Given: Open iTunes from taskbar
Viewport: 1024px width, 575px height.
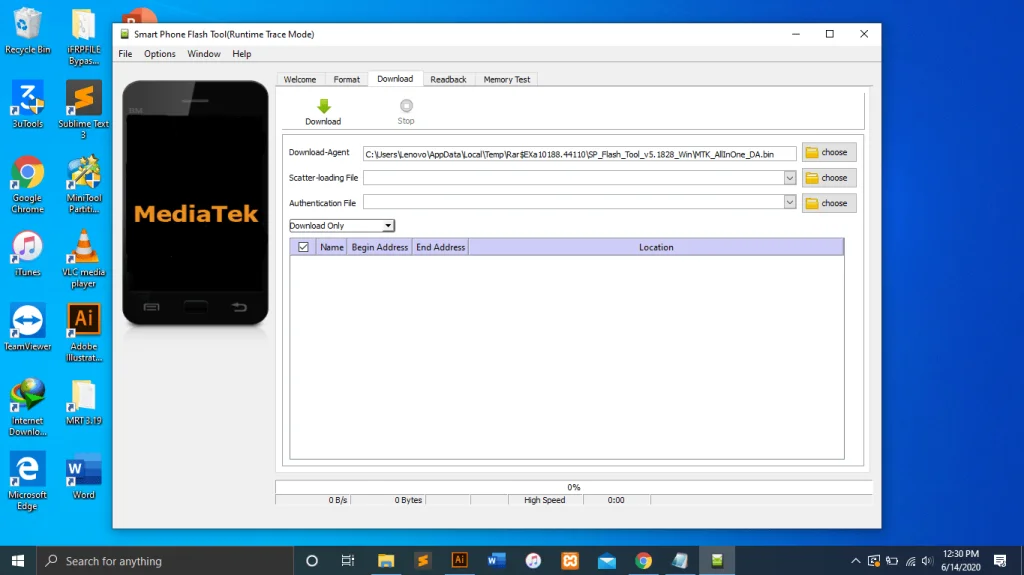Looking at the screenshot, I should coord(533,561).
